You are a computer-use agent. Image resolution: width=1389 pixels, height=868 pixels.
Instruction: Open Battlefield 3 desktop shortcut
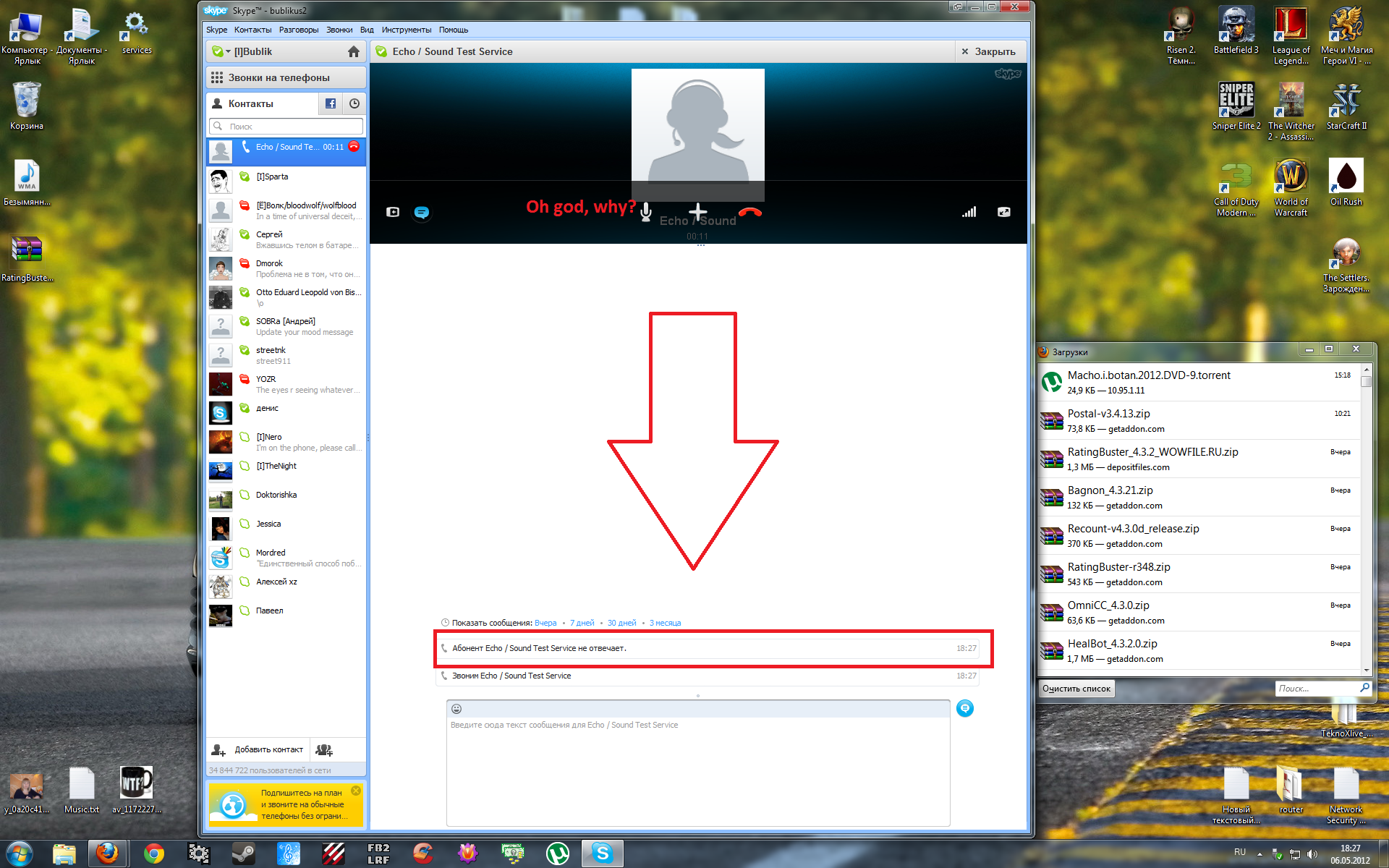pyautogui.click(x=1236, y=30)
